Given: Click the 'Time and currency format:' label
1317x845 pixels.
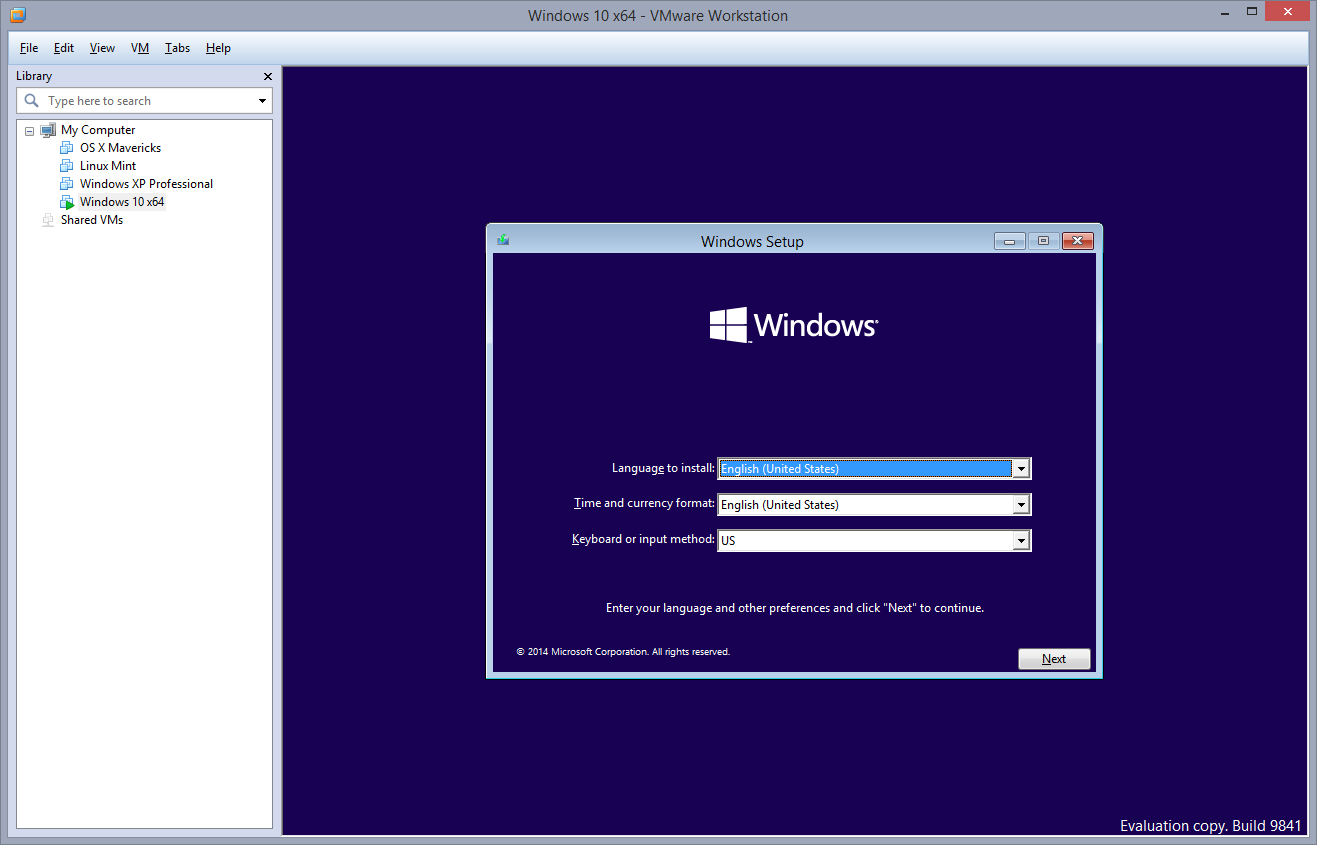Looking at the screenshot, I should tap(644, 504).
